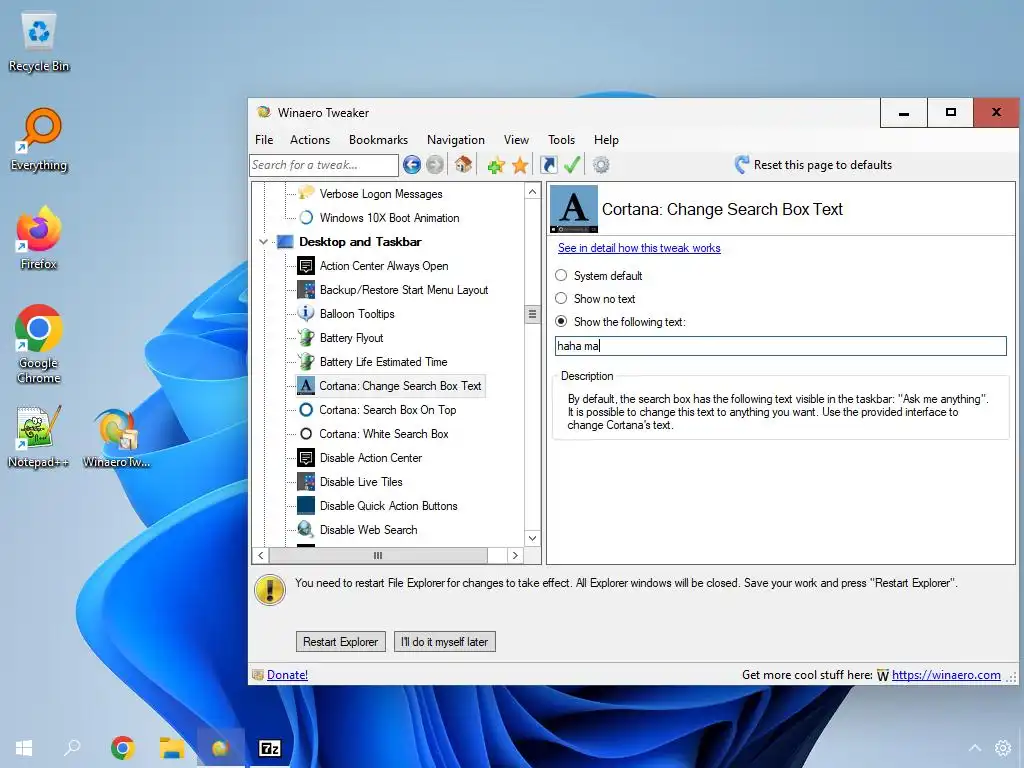Open Backup/Restore Start Menu Layout
The height and width of the screenshot is (768, 1024).
coord(404,290)
